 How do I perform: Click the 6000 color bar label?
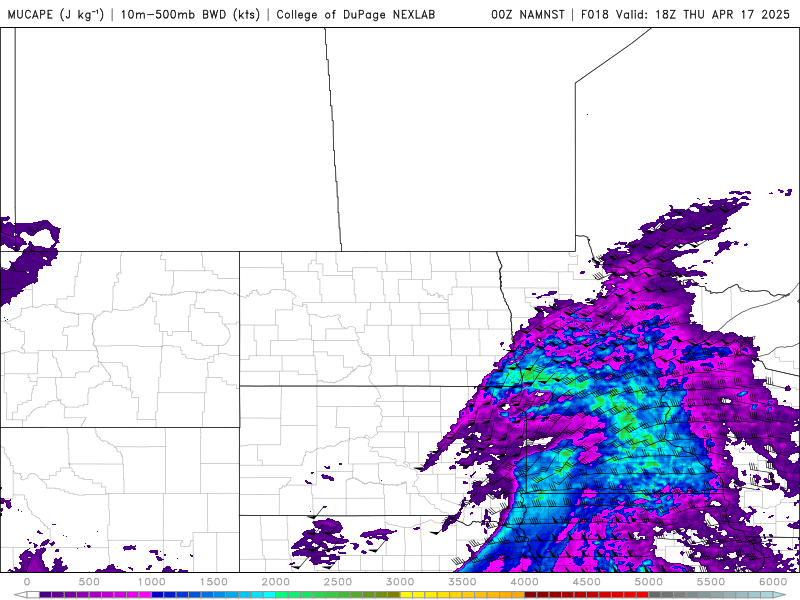[x=773, y=582]
